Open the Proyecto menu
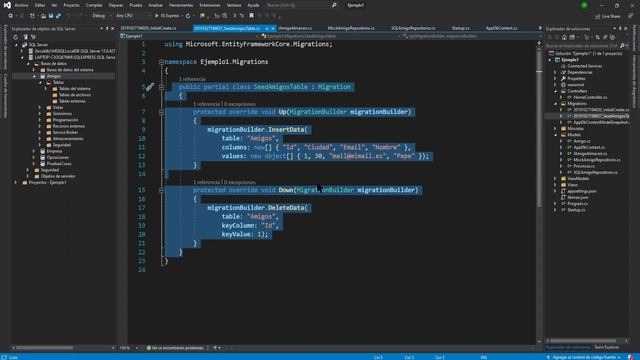Viewport: 640px width, 360px height. click(x=71, y=5)
